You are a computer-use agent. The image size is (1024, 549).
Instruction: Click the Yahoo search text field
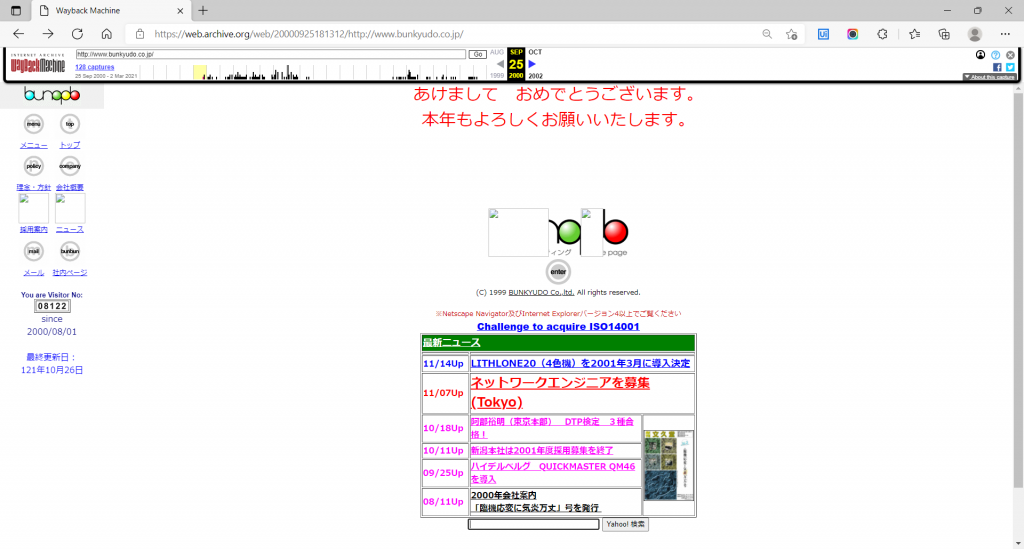click(x=533, y=524)
